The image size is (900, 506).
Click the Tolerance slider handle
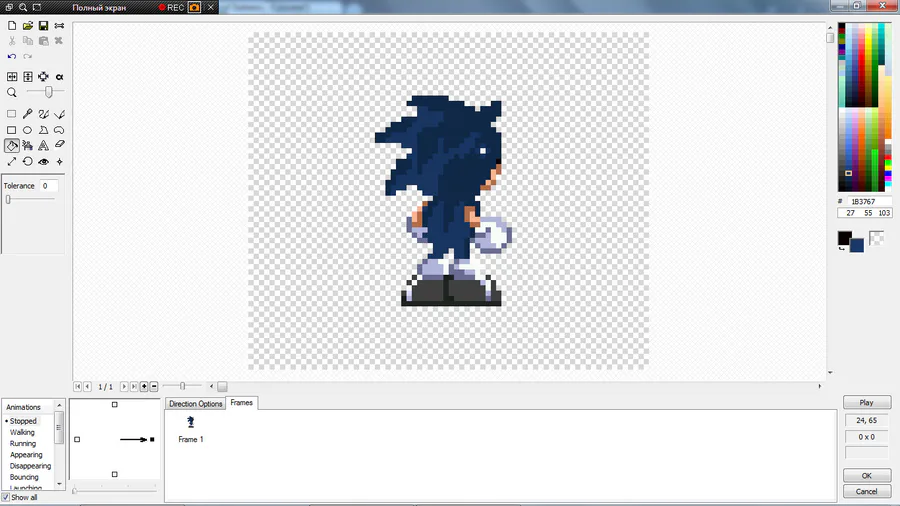coord(8,200)
